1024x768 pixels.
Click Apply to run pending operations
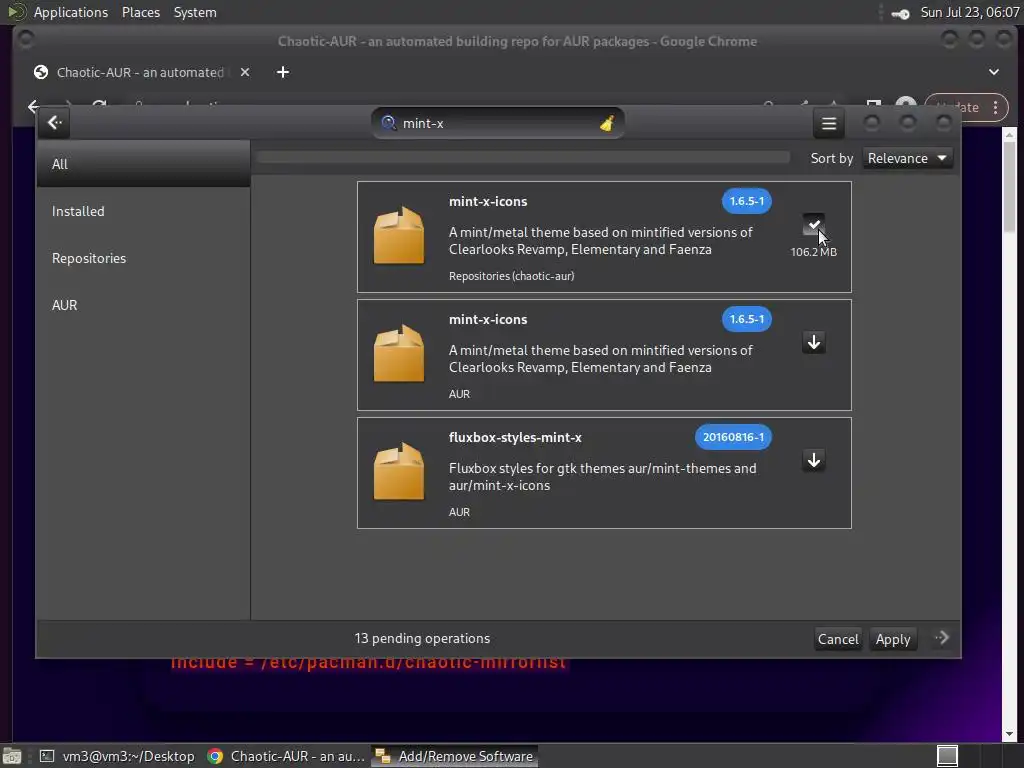[893, 639]
